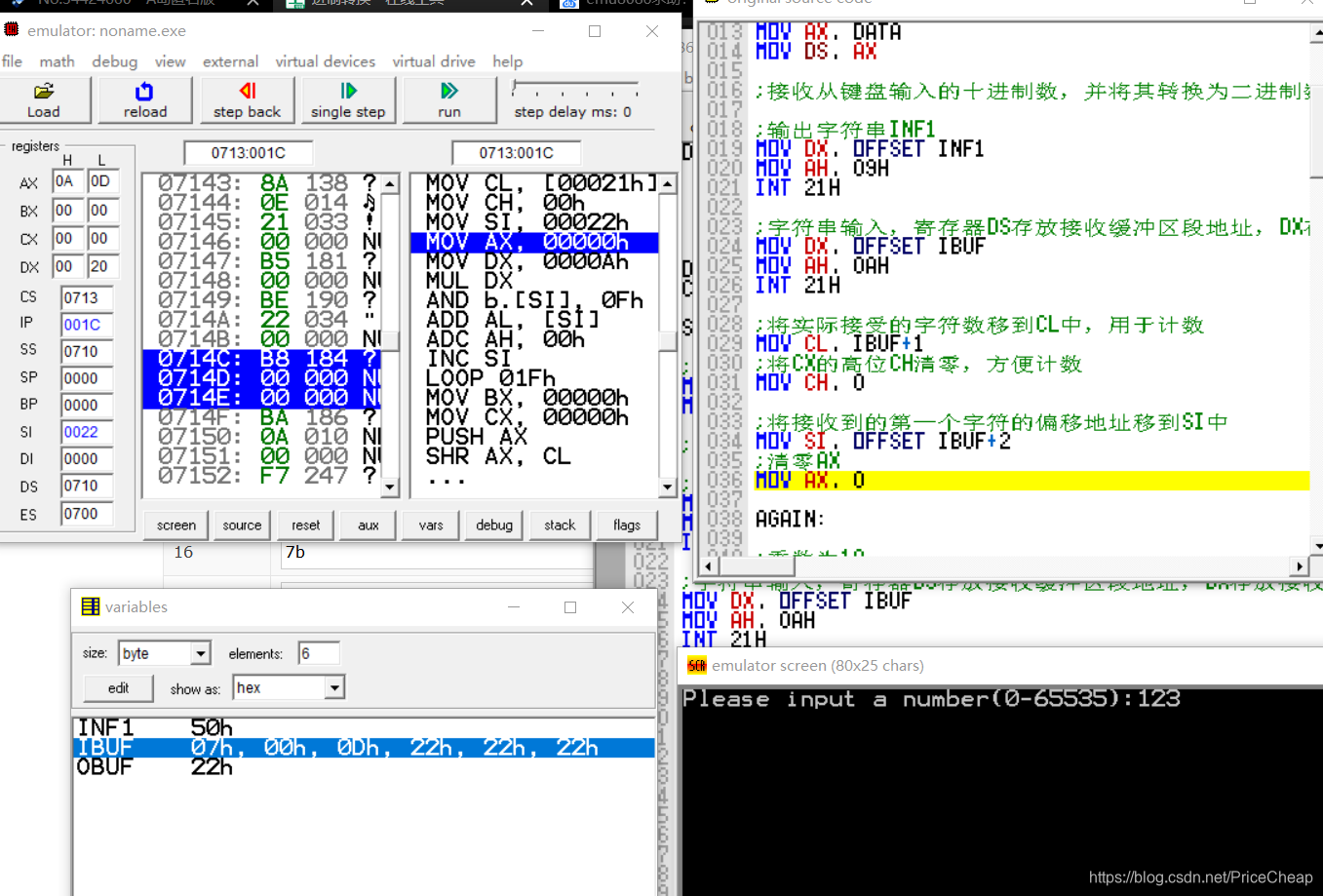Open the virtual devices menu
The width and height of the screenshot is (1323, 896).
coord(325,61)
